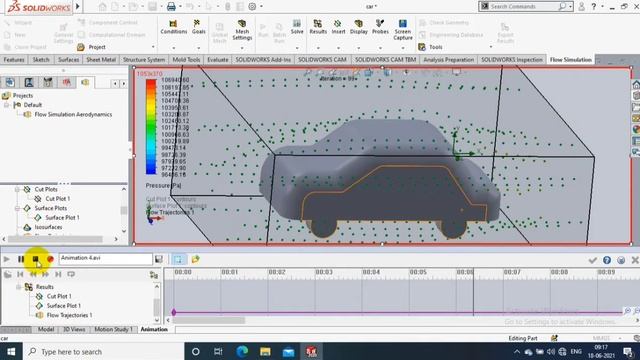Image resolution: width=640 pixels, height=360 pixels.
Task: Click the open folder icon in animation toolbar
Action: point(196,259)
